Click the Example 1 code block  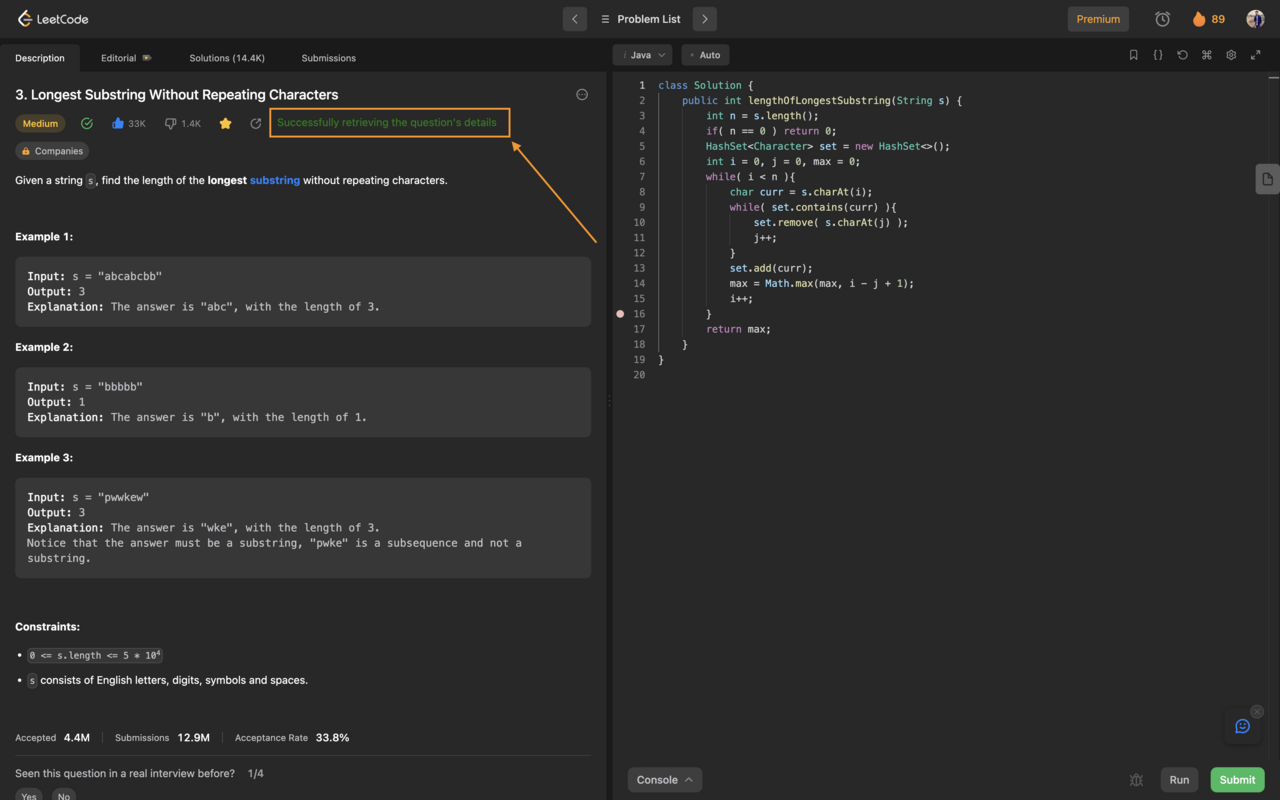(303, 292)
